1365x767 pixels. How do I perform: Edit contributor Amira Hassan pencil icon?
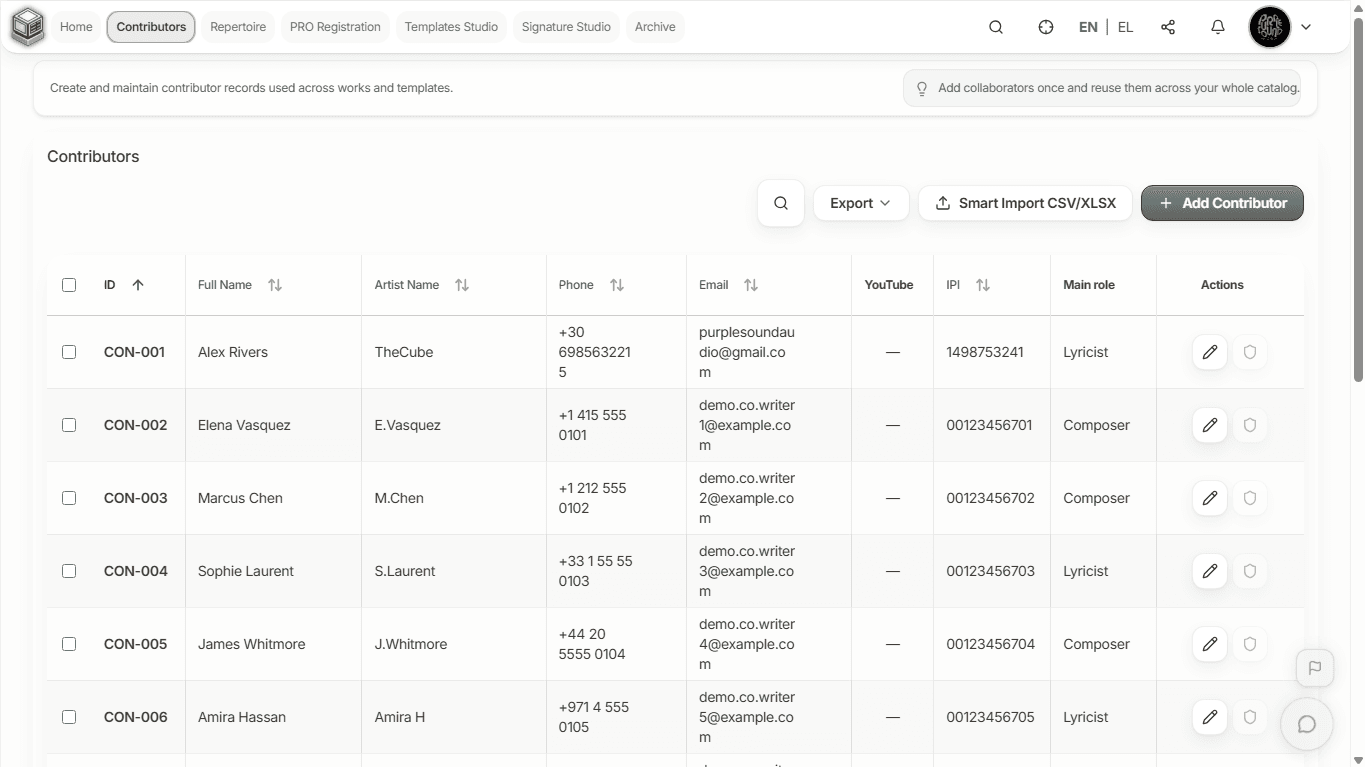pyautogui.click(x=1210, y=717)
